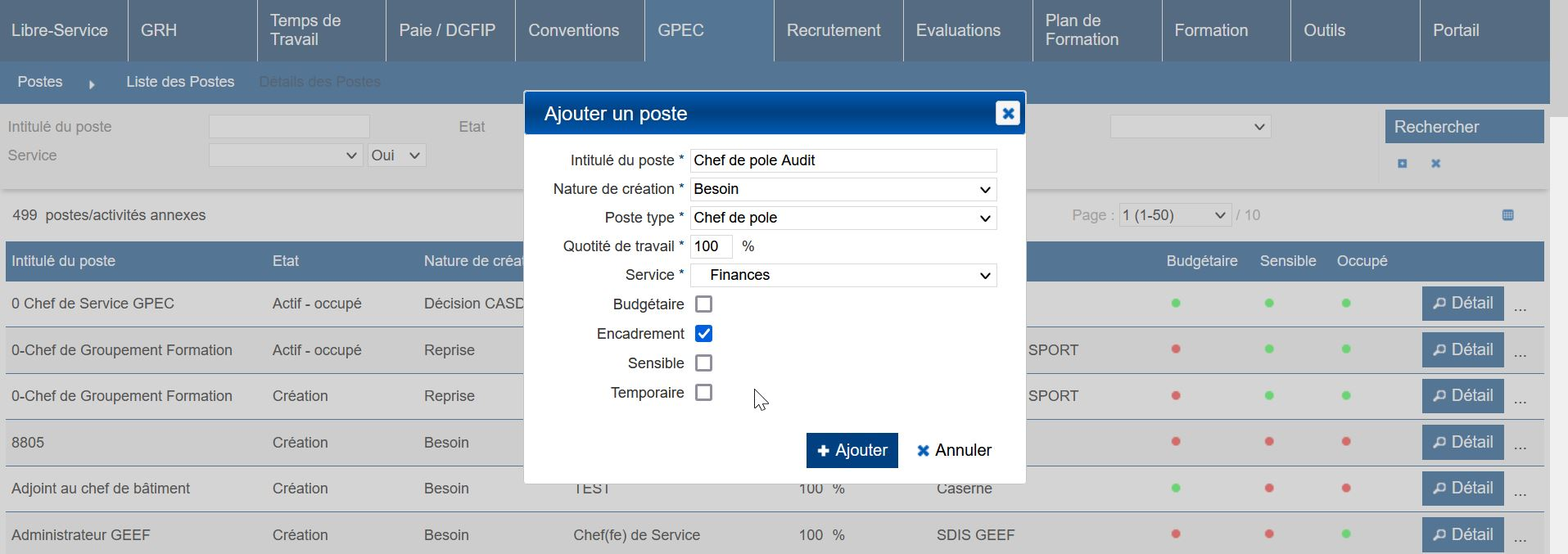Click the arrow icon next to Postes

click(x=92, y=83)
